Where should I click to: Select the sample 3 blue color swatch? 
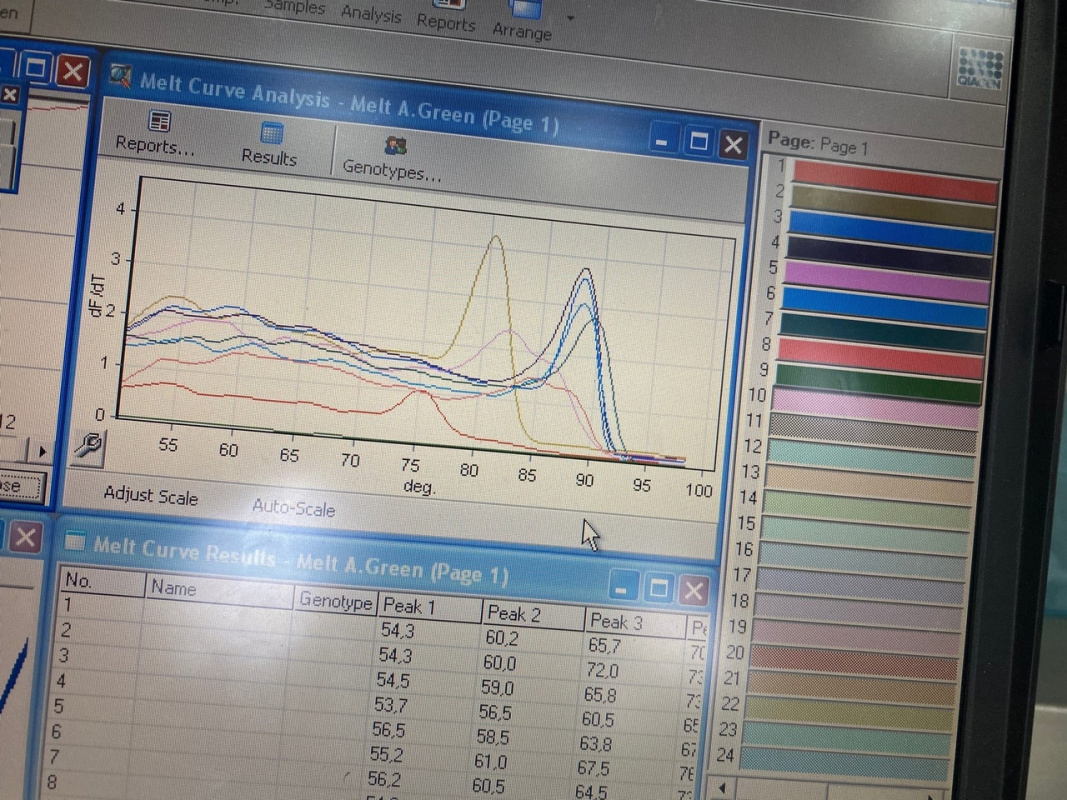pyautogui.click(x=890, y=231)
